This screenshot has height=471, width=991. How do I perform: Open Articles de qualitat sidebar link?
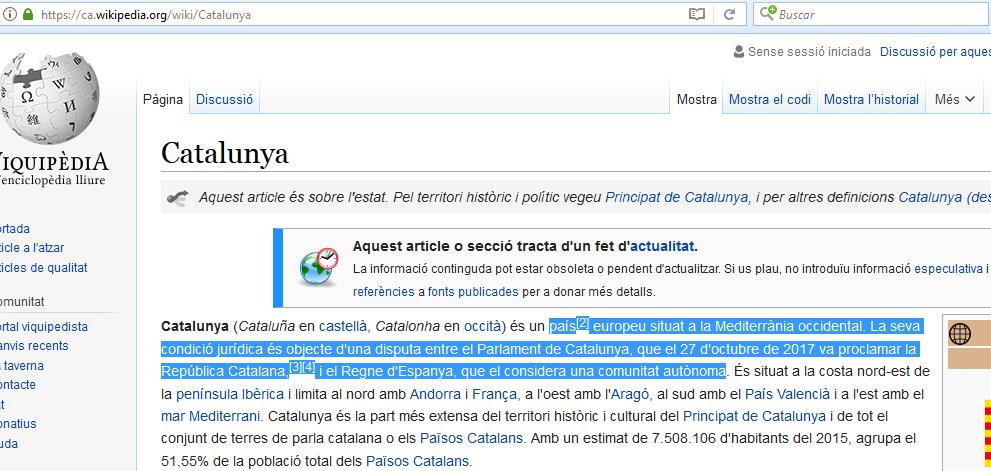44,267
